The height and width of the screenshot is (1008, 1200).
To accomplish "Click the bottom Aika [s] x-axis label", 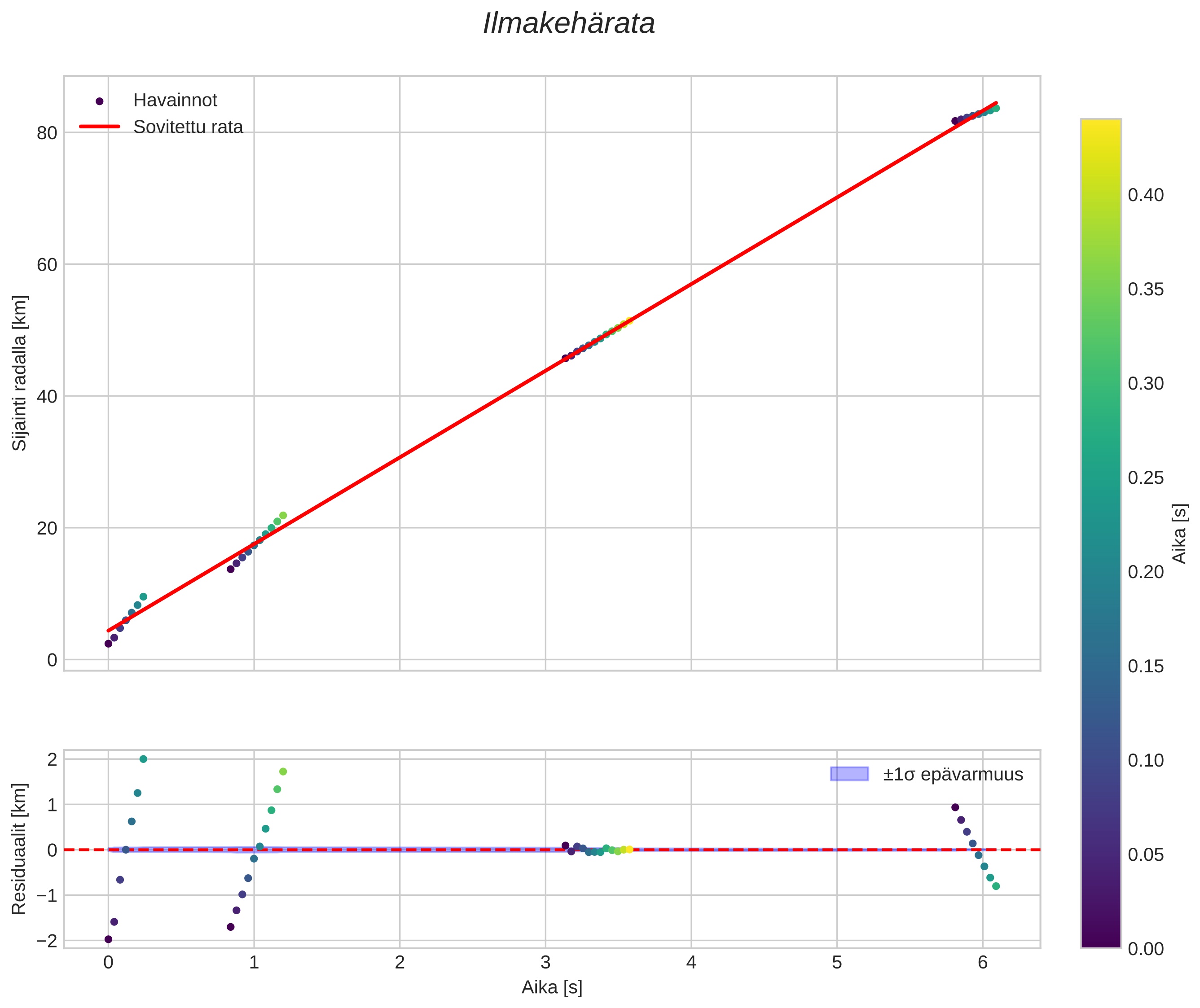I will tap(552, 987).
